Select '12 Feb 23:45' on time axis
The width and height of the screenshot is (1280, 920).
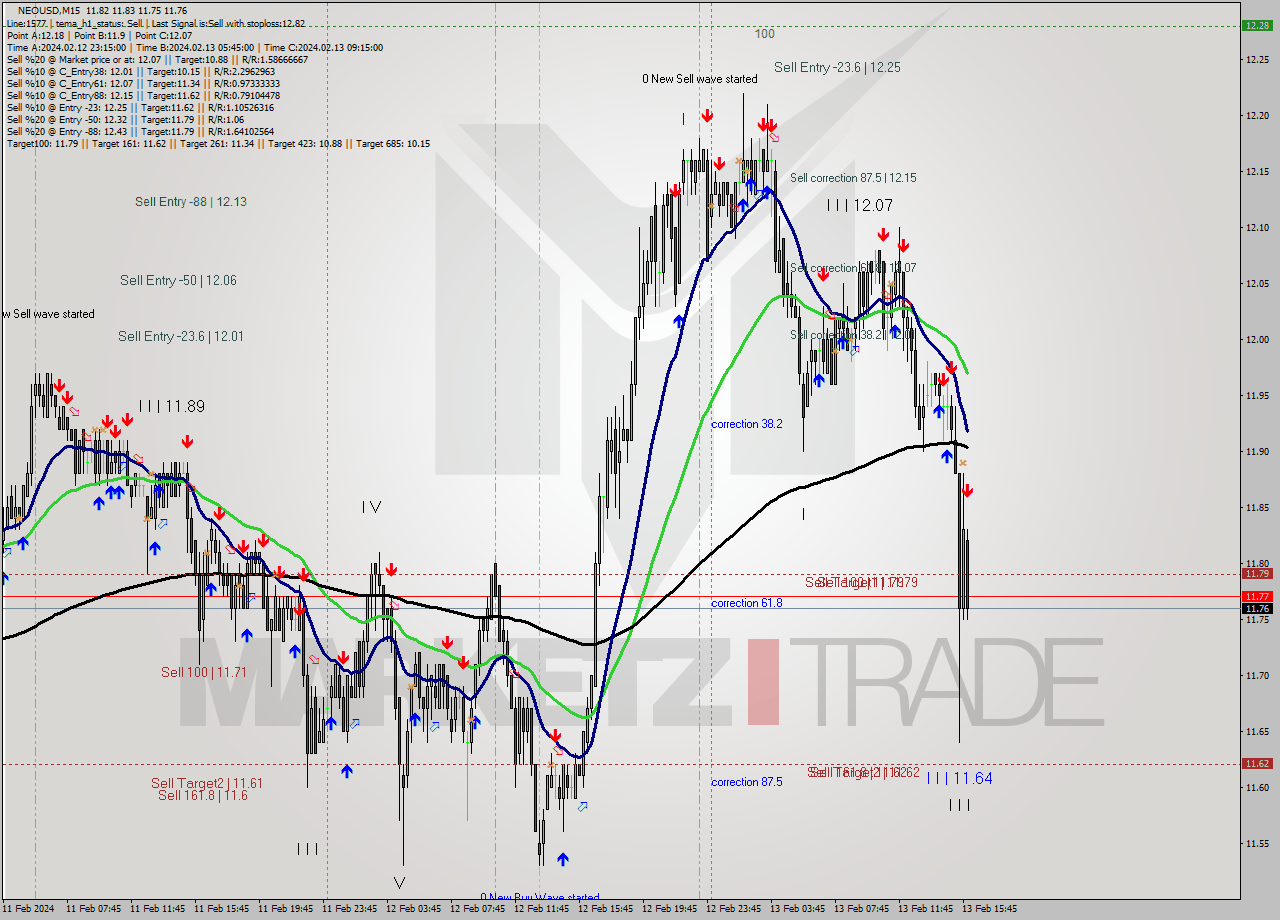(733, 909)
